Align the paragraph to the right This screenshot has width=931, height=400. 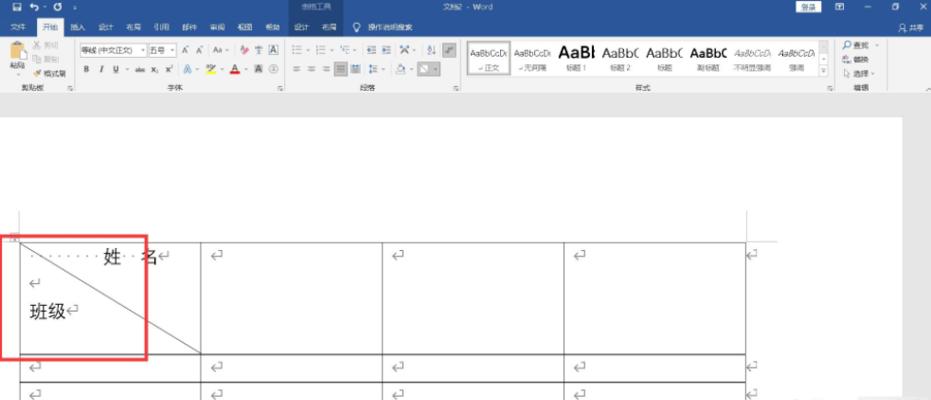326,69
